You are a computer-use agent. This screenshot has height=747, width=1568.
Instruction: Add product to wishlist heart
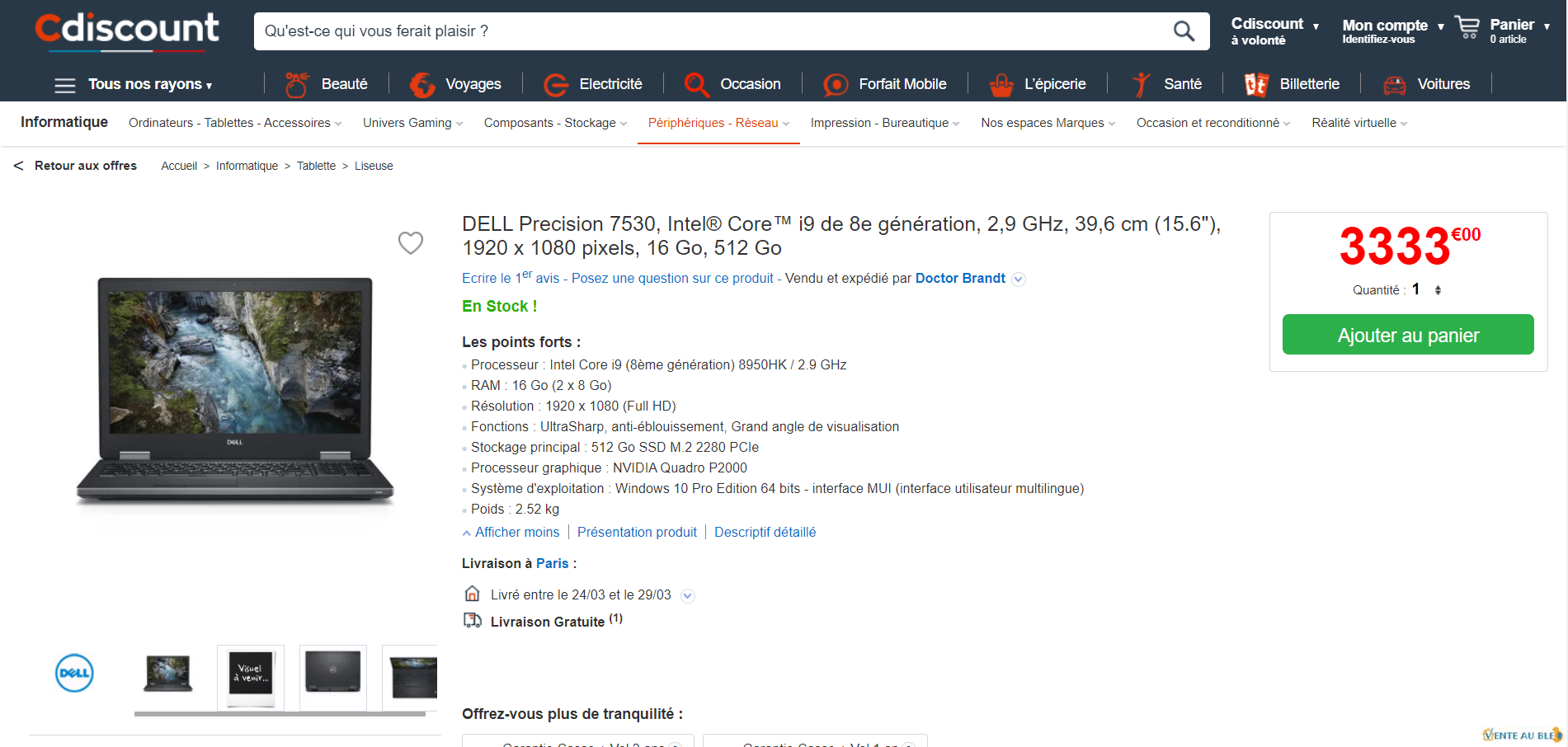tap(411, 242)
